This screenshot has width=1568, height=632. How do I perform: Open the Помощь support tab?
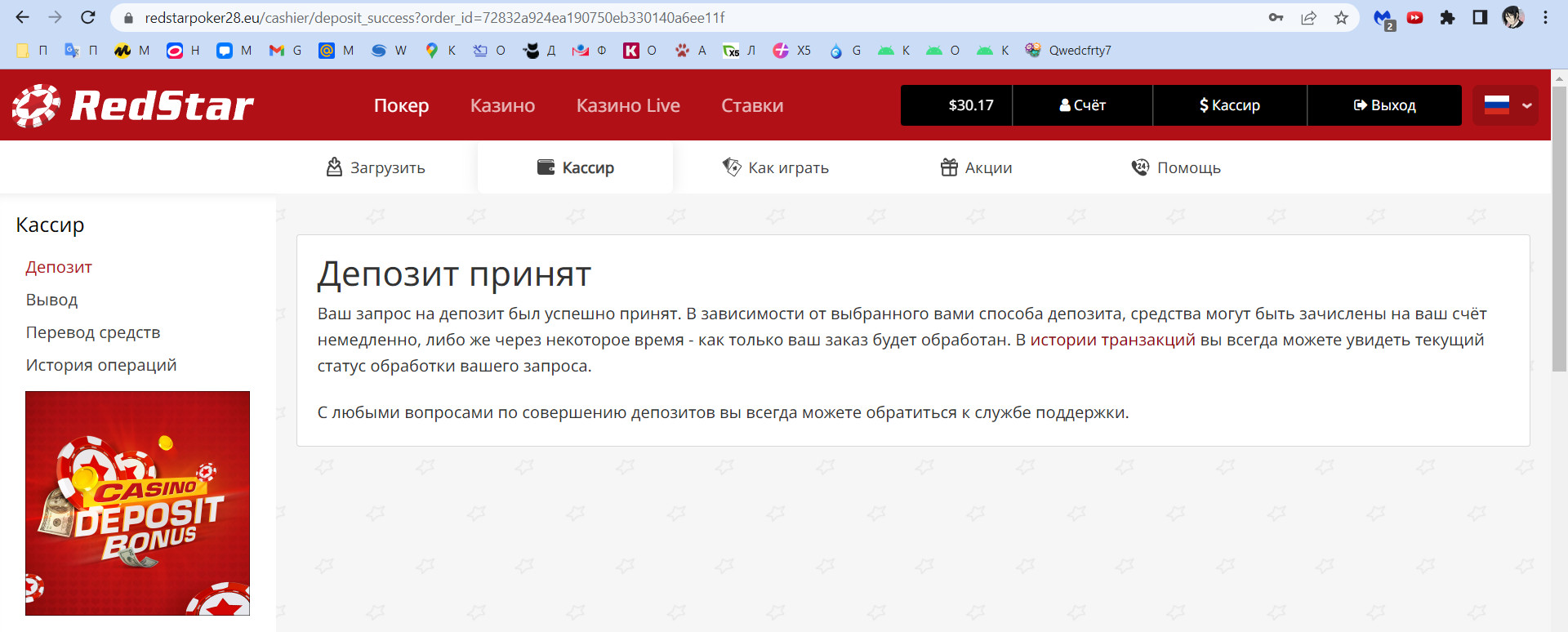pos(1176,167)
